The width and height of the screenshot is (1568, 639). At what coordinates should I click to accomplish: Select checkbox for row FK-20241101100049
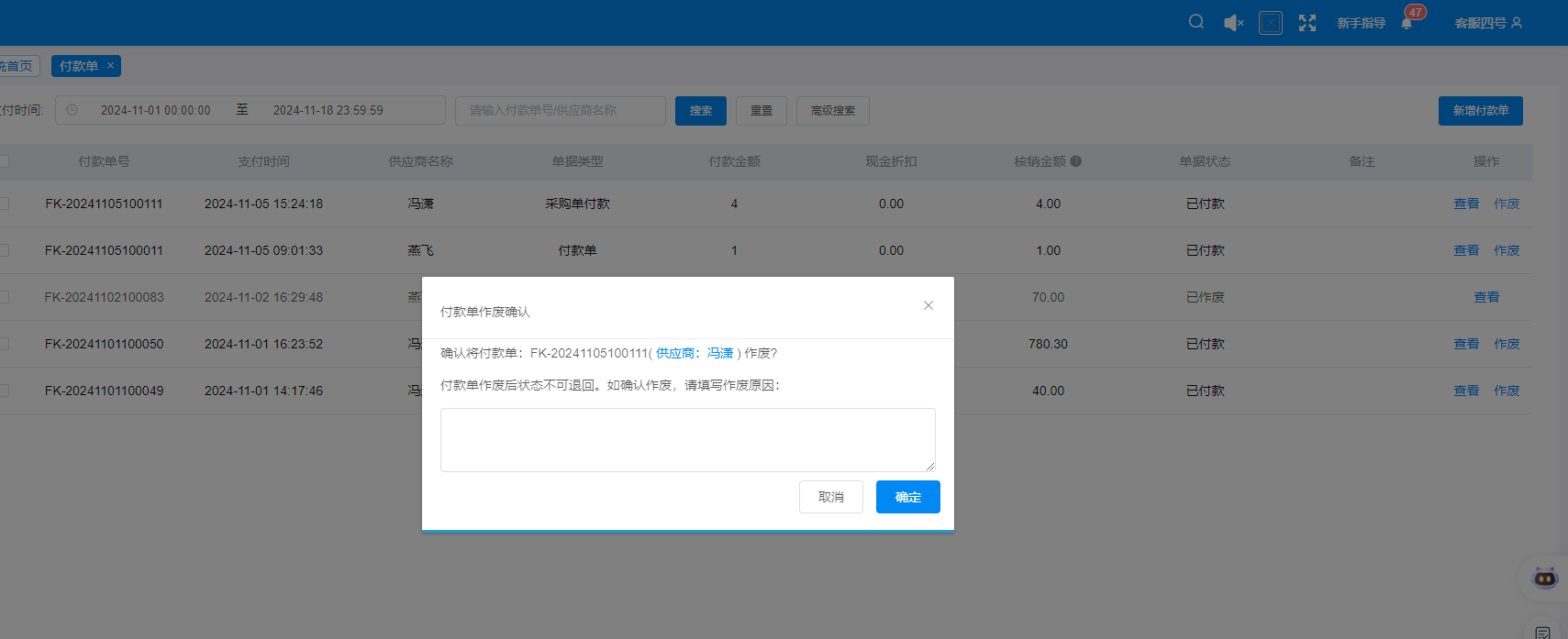click(x=4, y=391)
